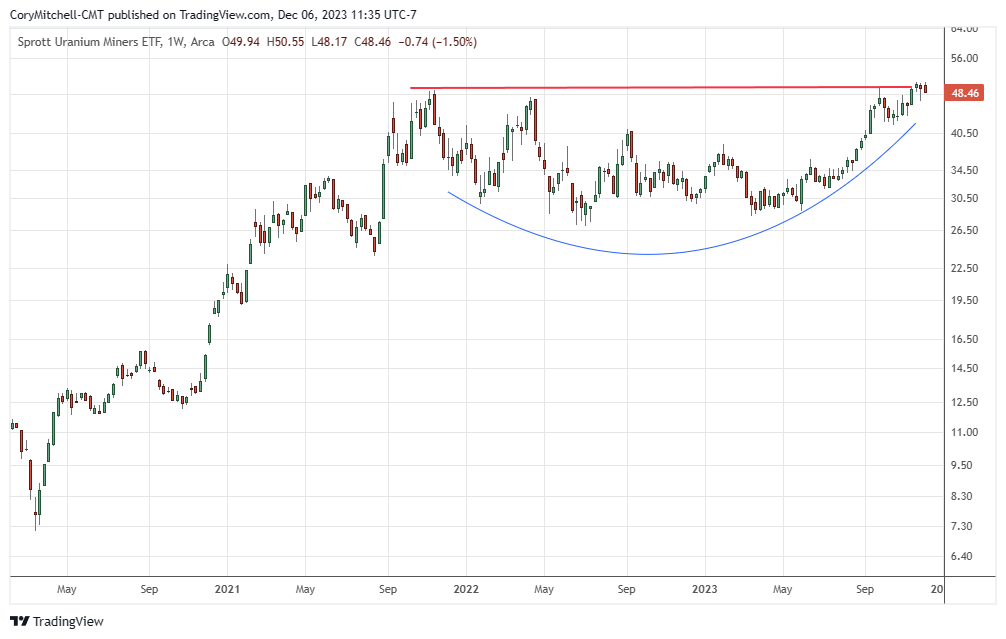Image resolution: width=1006 pixels, height=639 pixels.
Task: Click the TradingView logo at bottom left
Action: pyautogui.click(x=56, y=621)
